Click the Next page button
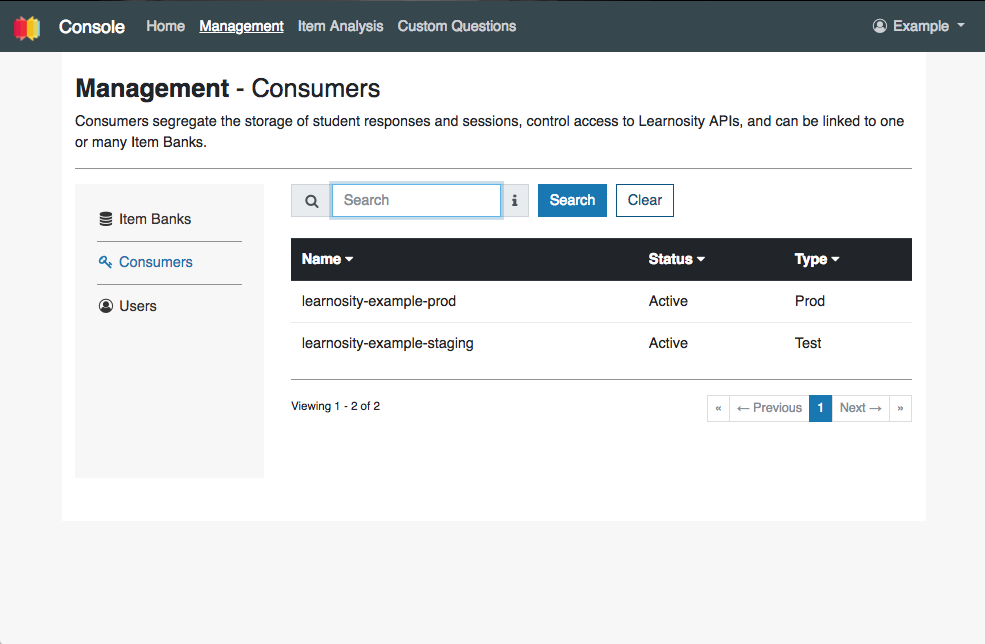Screen dimensions: 985x644 pos(861,408)
